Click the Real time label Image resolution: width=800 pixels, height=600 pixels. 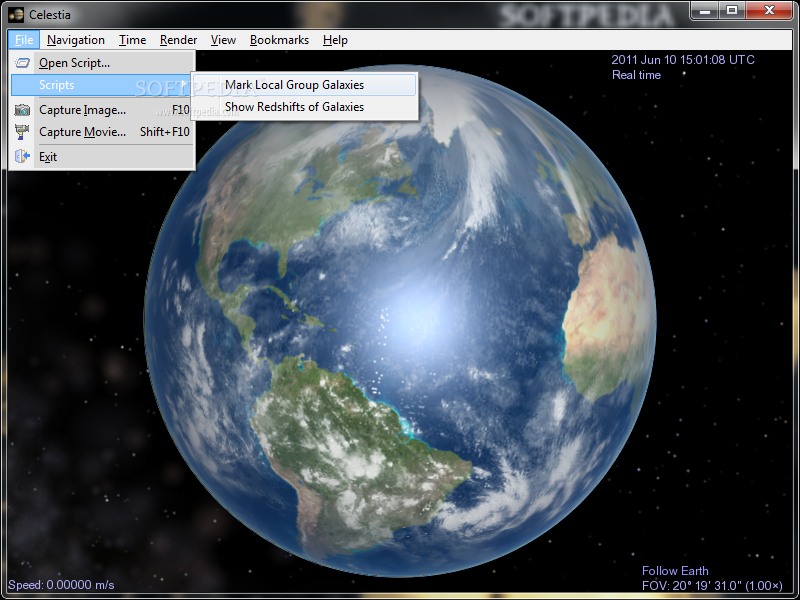(x=636, y=75)
